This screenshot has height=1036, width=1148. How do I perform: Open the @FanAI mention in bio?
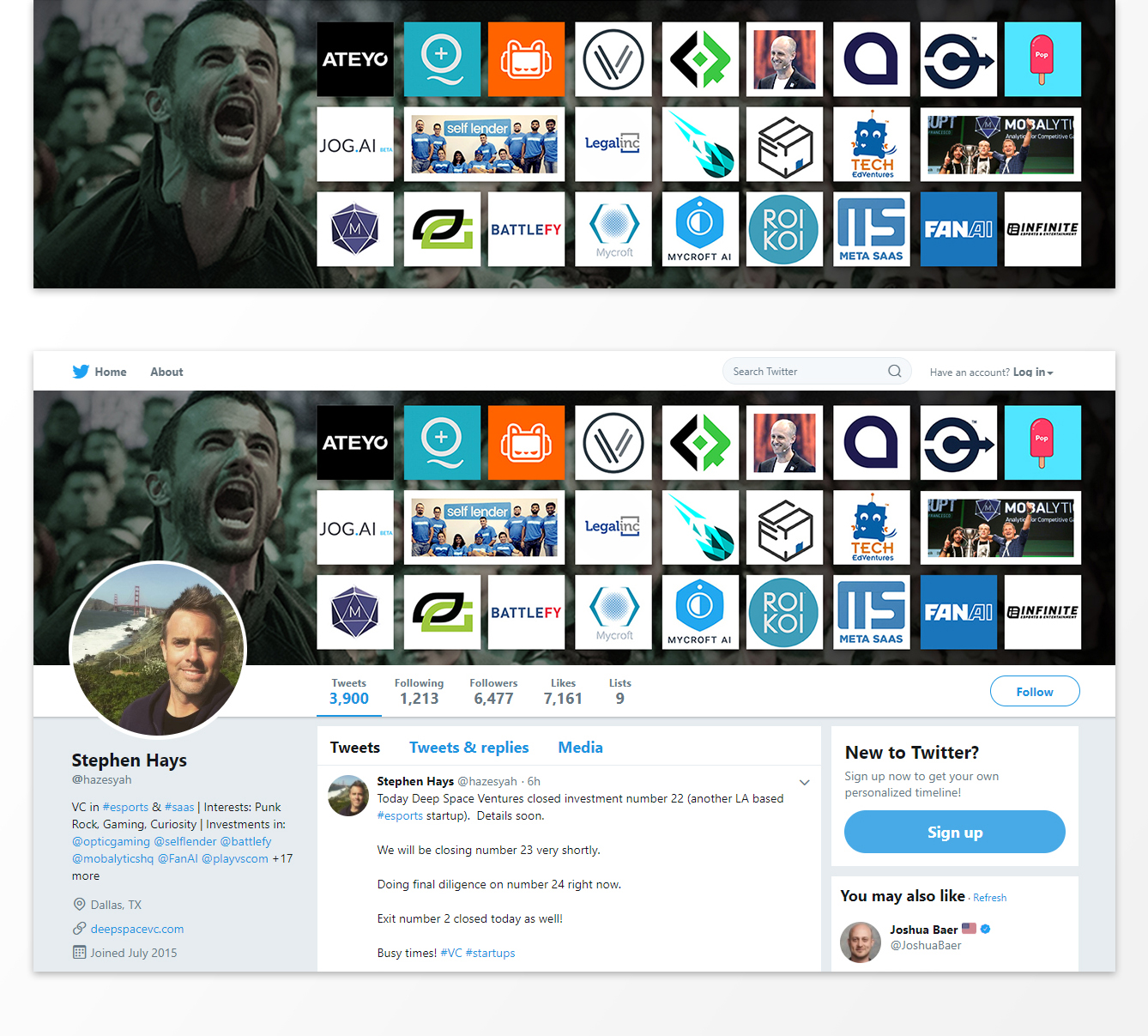178,858
